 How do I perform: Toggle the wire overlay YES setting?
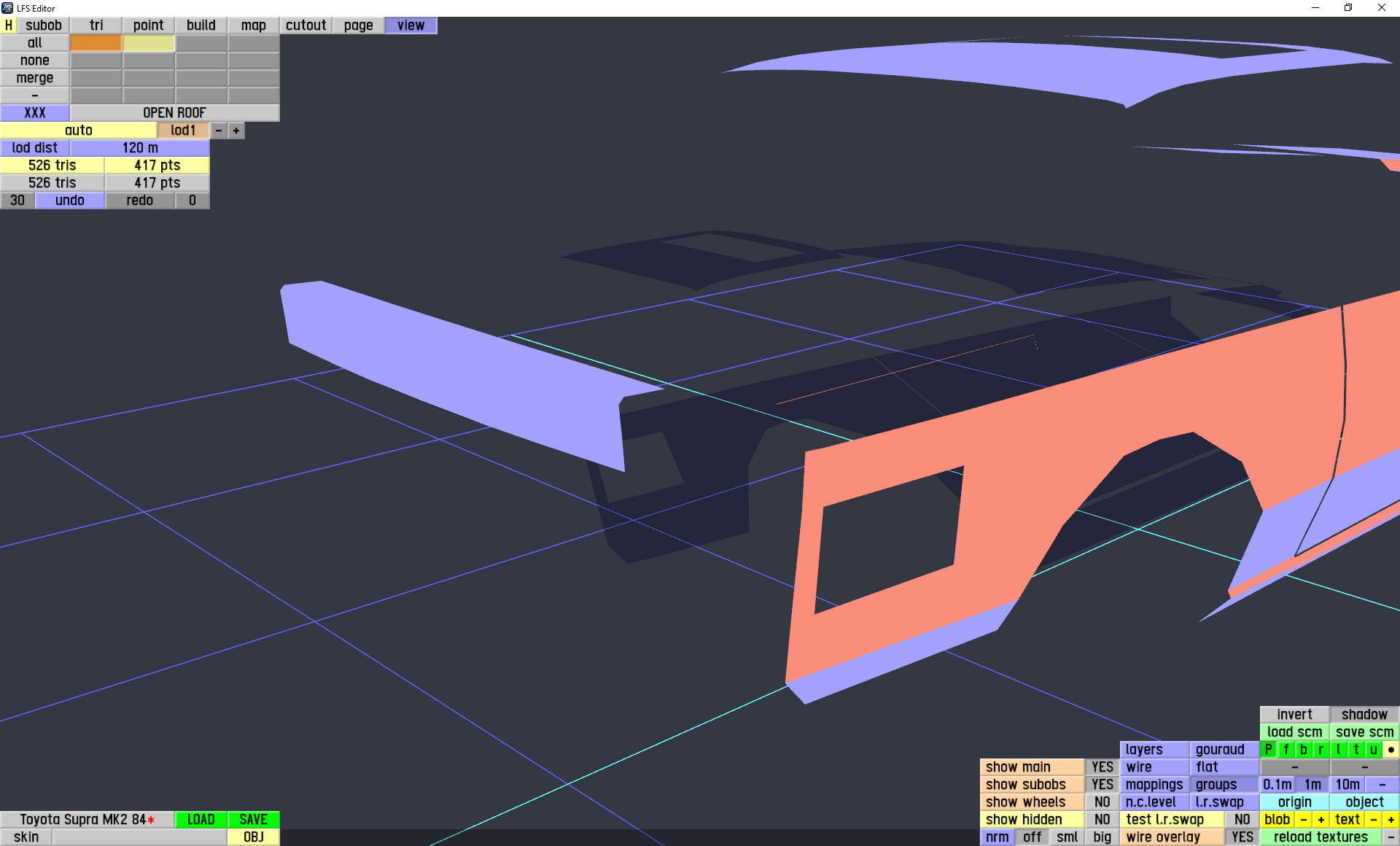(1242, 837)
